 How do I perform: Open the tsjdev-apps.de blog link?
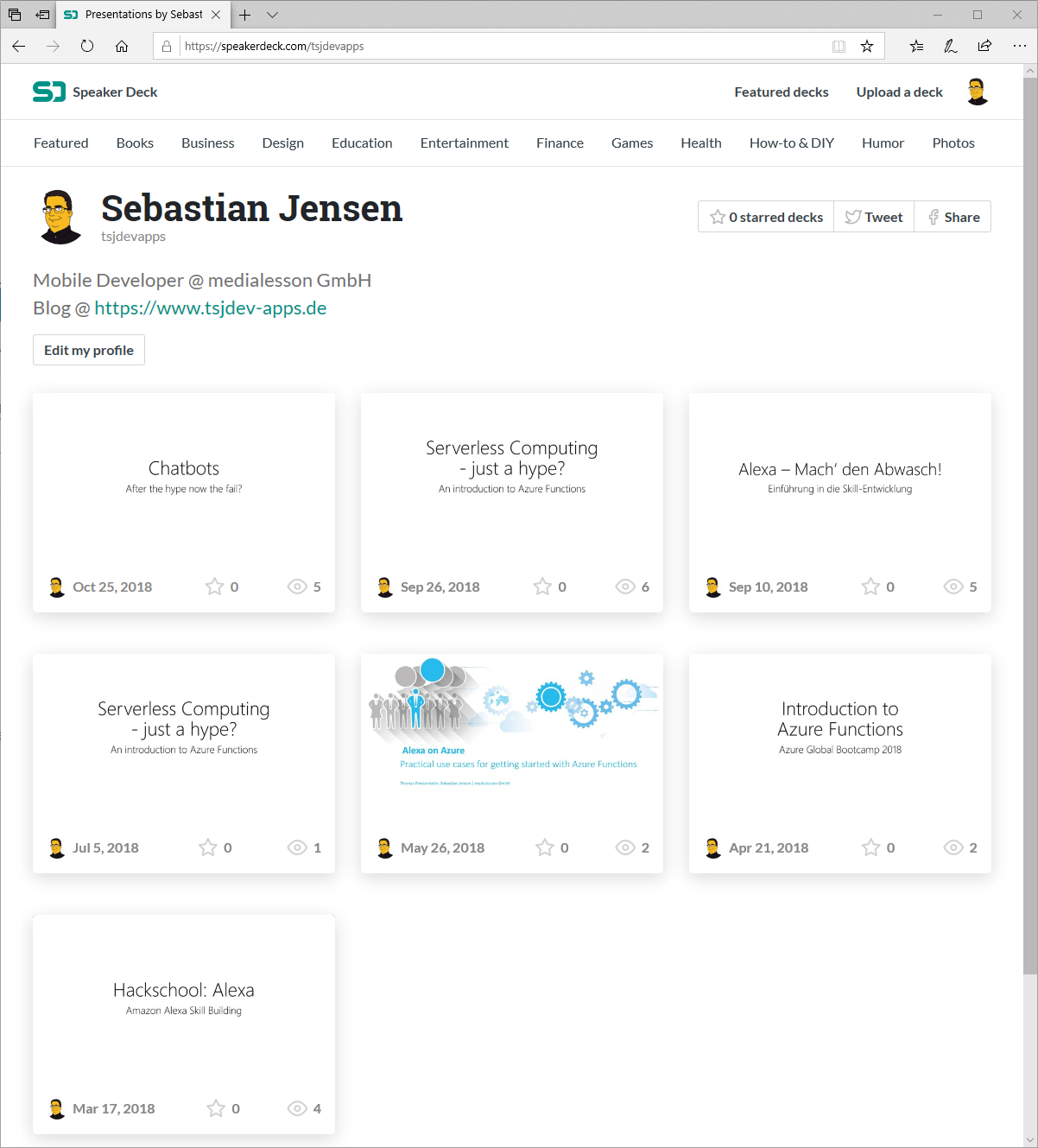210,308
